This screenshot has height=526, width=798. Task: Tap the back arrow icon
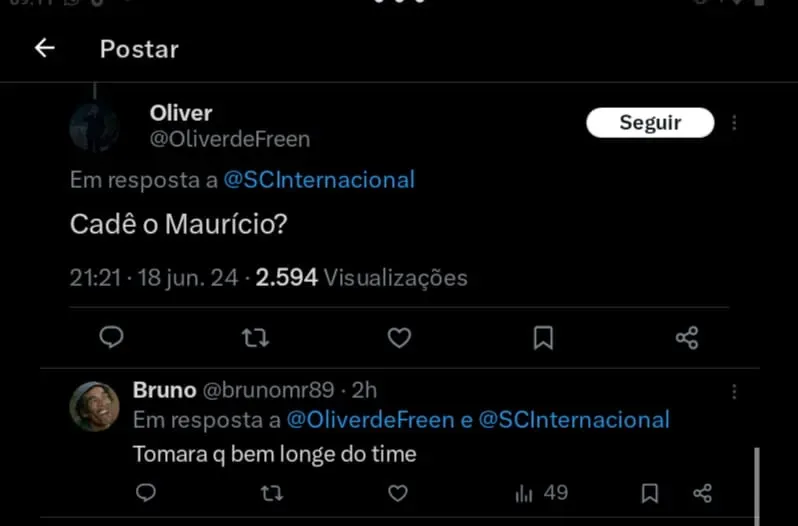coord(44,48)
